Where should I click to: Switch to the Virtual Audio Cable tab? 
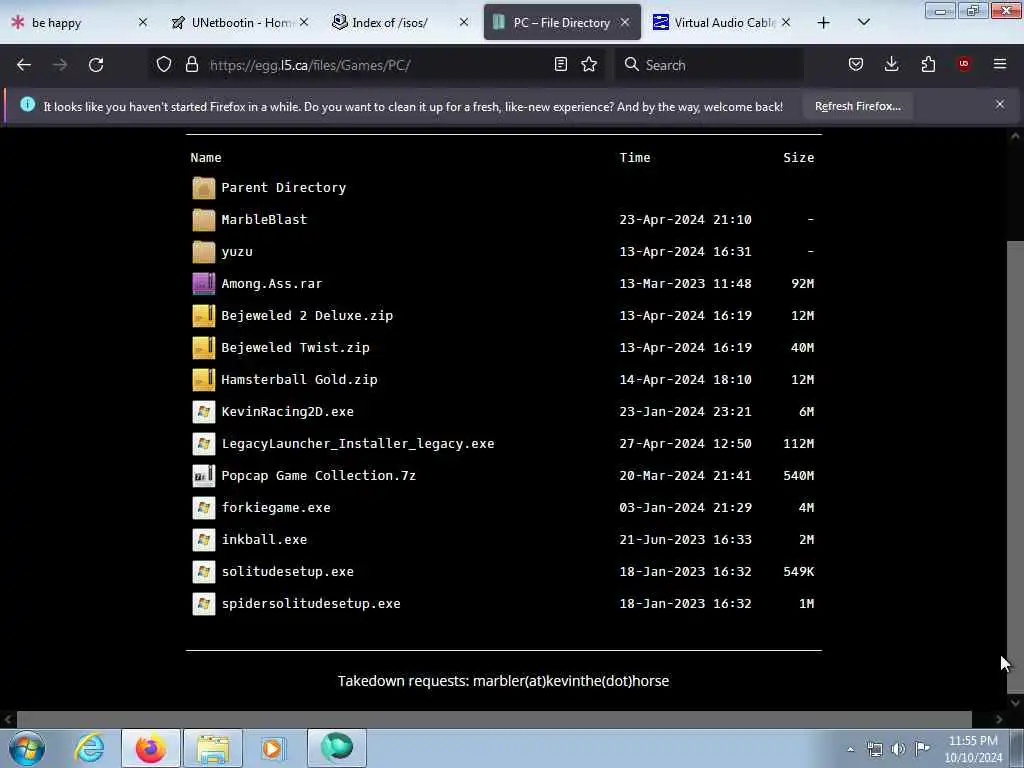[722, 23]
